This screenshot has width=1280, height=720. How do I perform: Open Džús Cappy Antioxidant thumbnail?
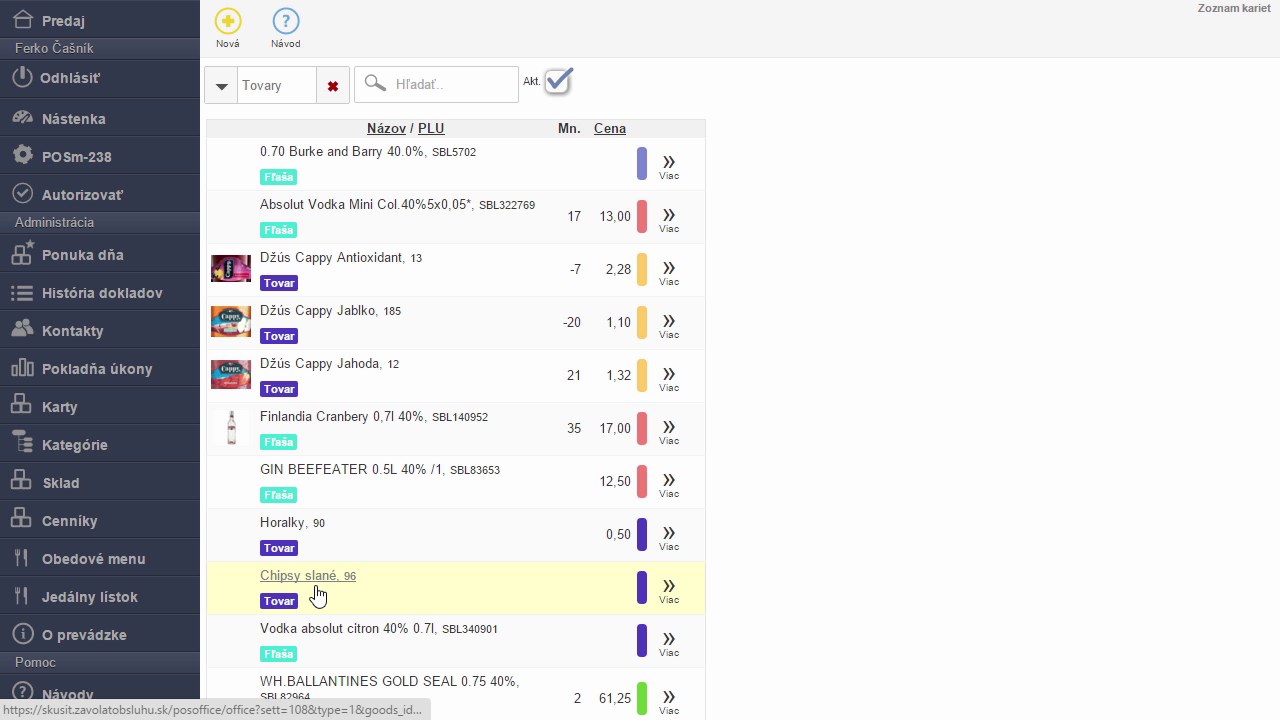[231, 268]
